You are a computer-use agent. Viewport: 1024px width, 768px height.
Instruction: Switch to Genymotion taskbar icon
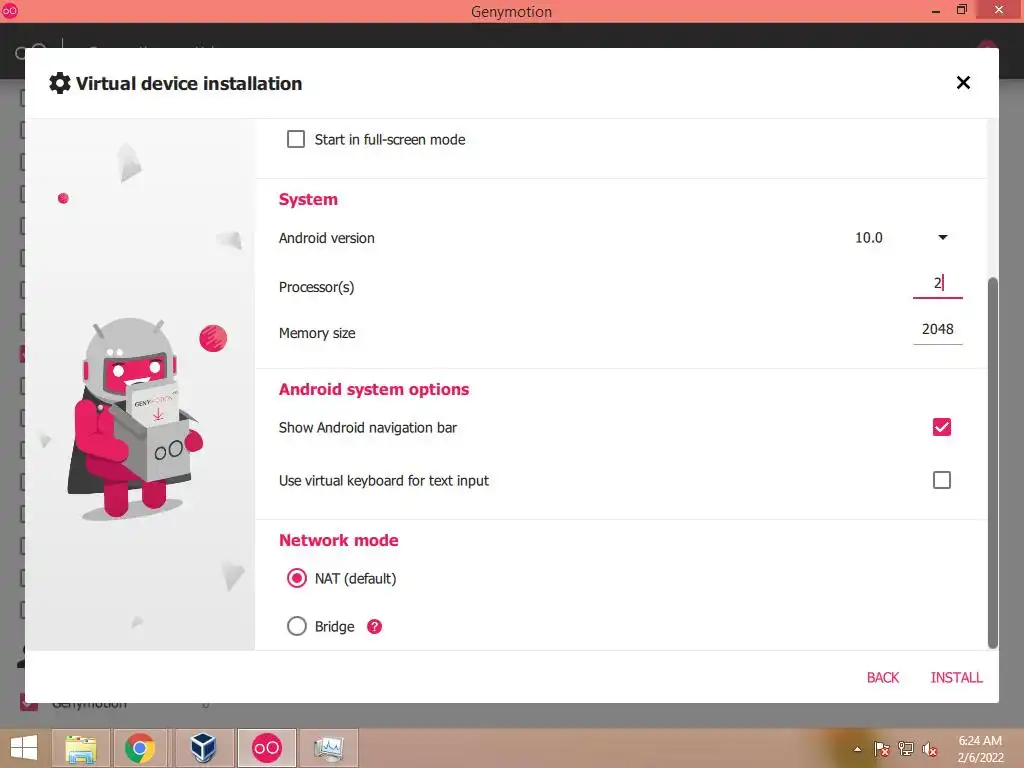[x=266, y=748]
